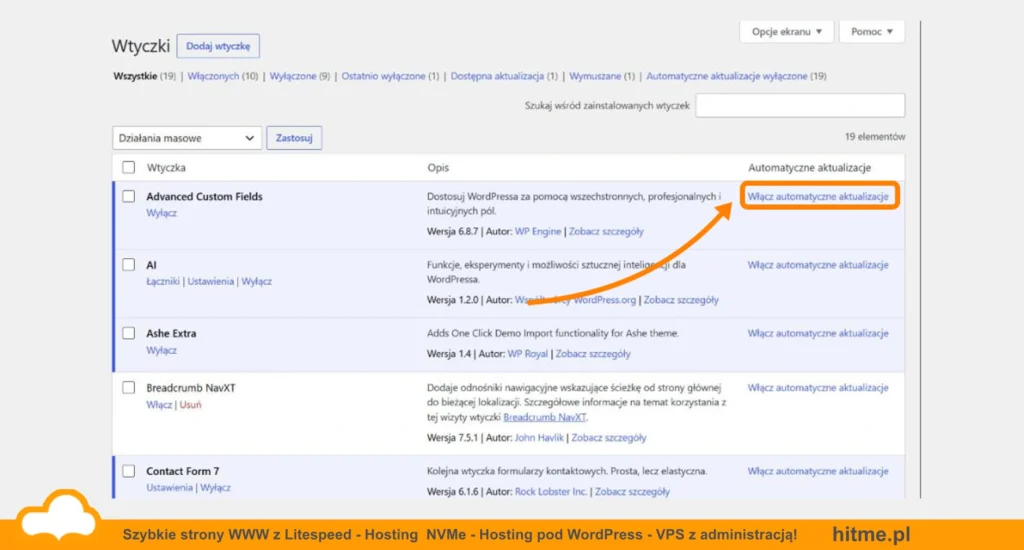The image size is (1024, 550).
Task: Deactivate Ashe Extra via Wyłącz
Action: [161, 350]
